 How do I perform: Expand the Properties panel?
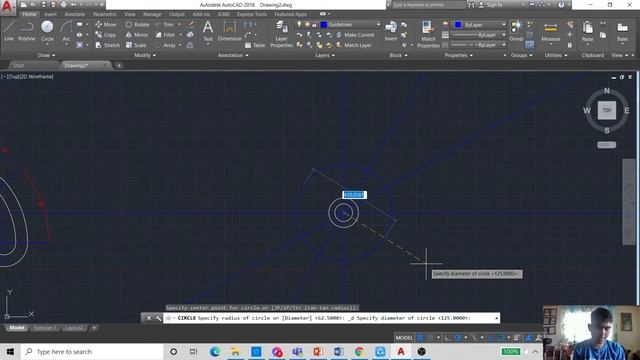point(458,55)
